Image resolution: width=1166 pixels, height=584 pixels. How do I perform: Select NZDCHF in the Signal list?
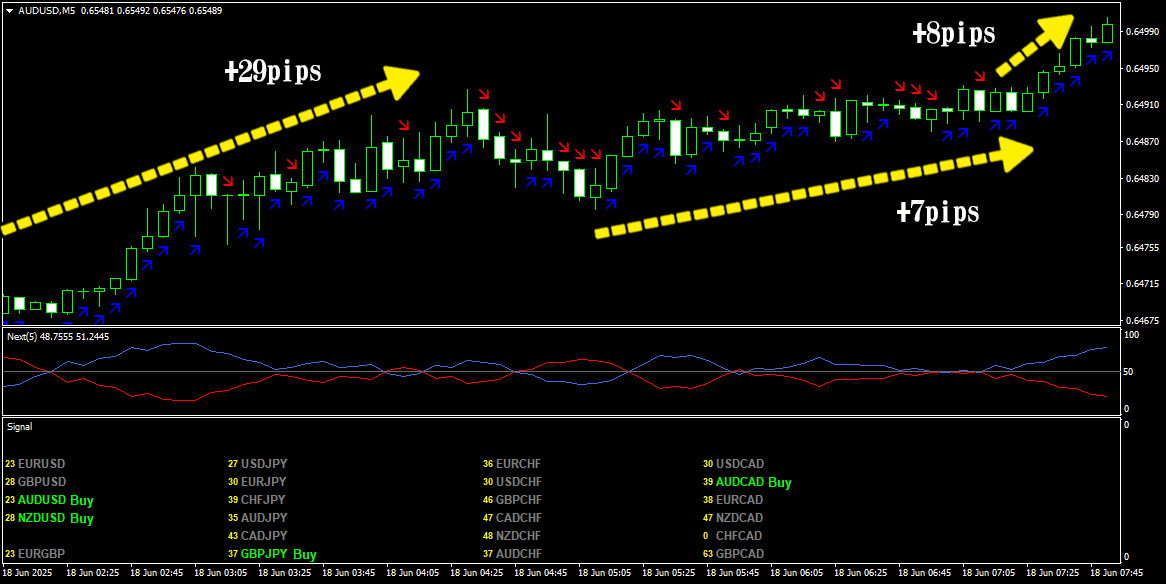(519, 536)
